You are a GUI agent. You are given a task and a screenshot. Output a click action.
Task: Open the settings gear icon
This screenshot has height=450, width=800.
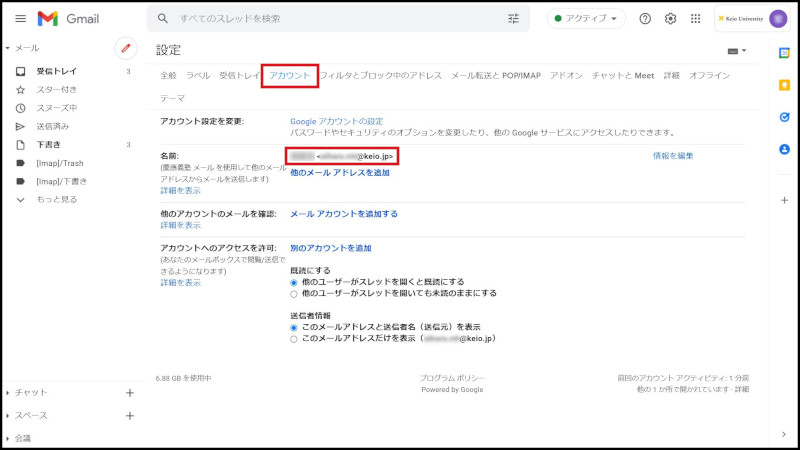(670, 19)
